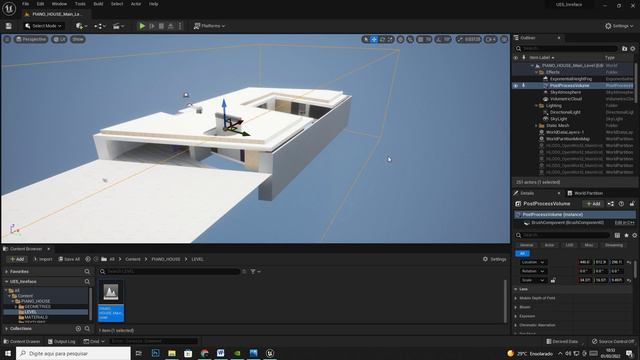
Task: Select the Streaming filter in Details
Action: click(x=613, y=245)
